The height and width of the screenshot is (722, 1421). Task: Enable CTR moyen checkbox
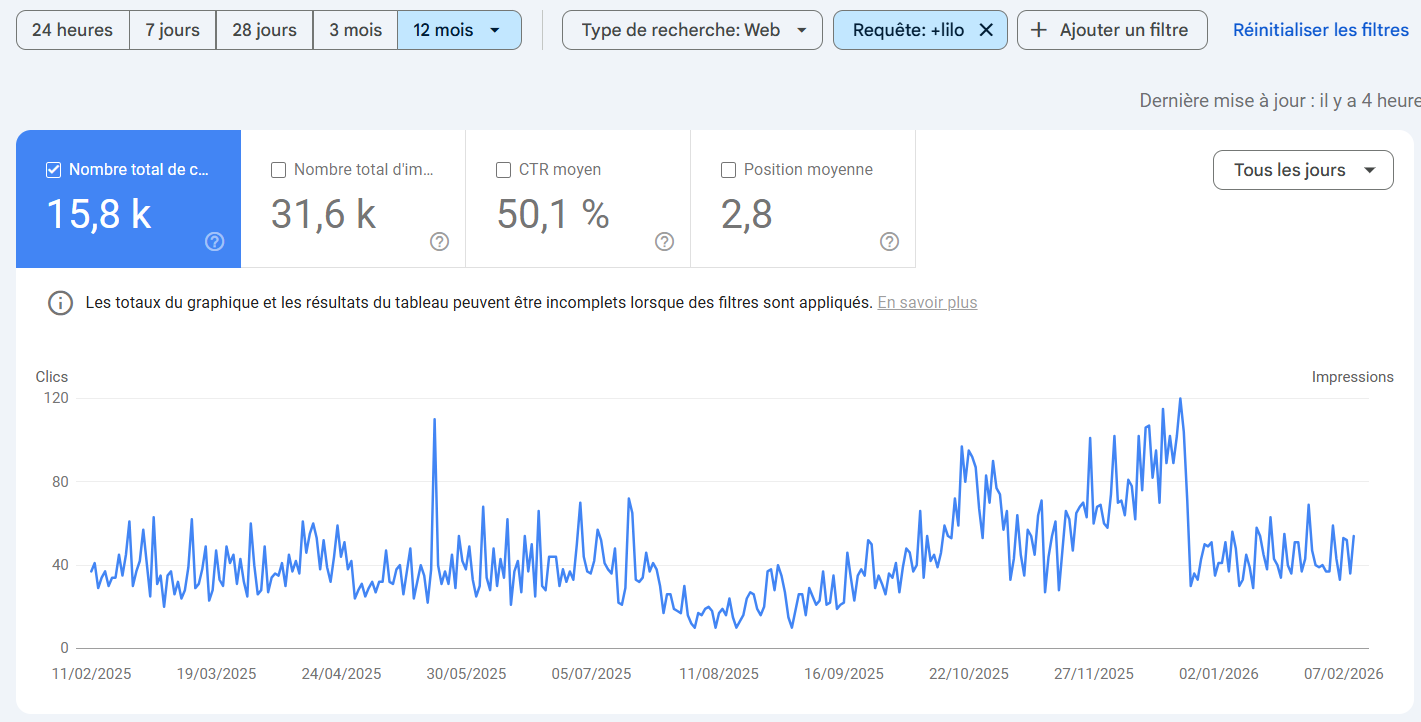click(x=504, y=170)
